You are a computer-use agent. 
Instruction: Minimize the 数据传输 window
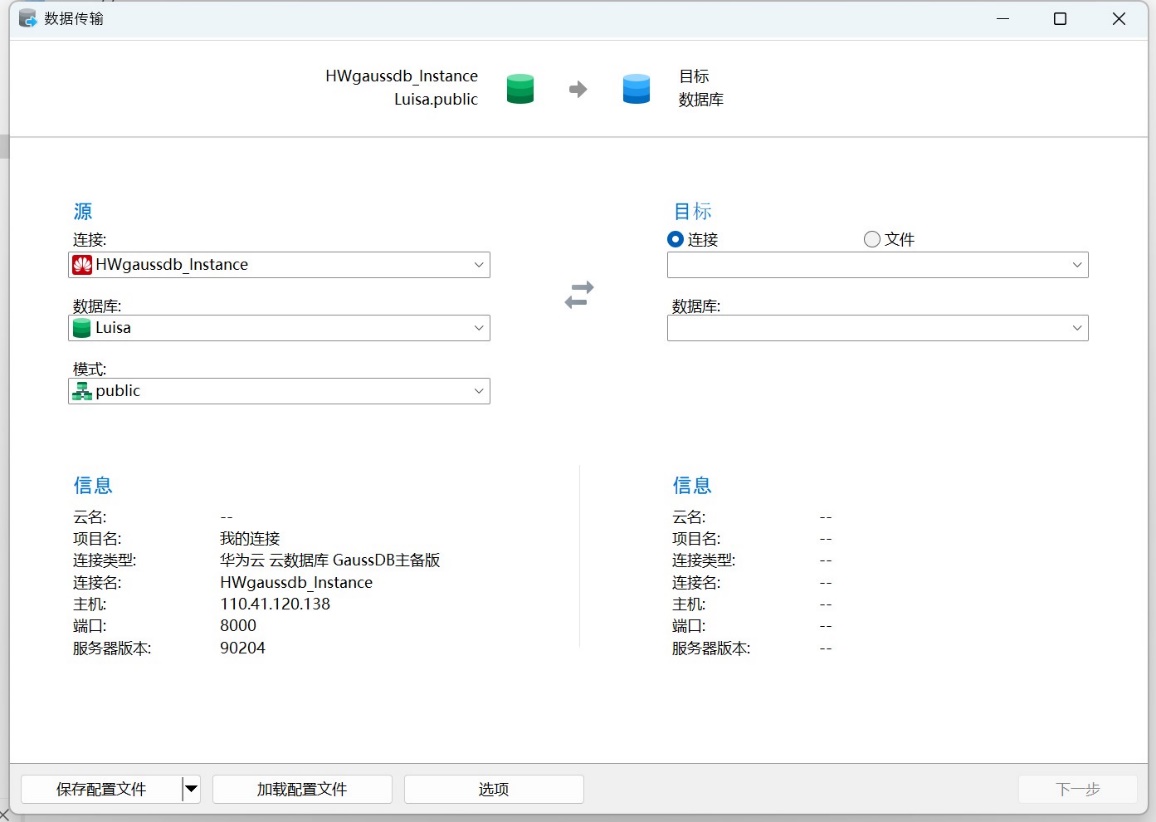pyautogui.click(x=1003, y=18)
